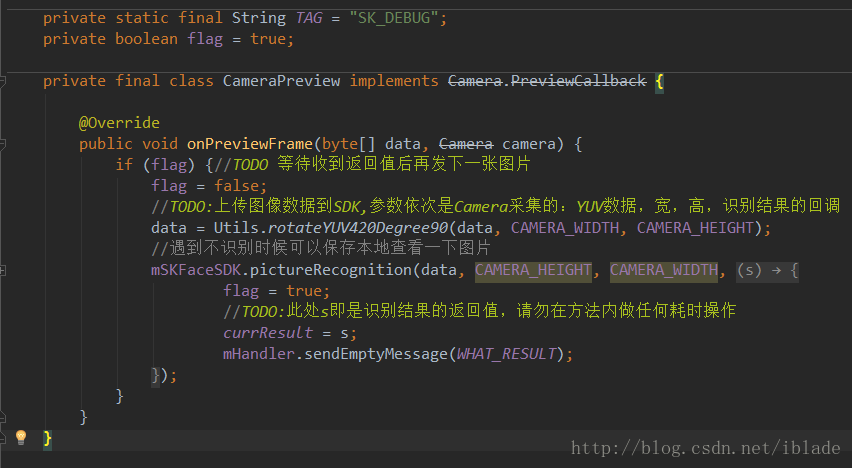Viewport: 852px width, 468px height.
Task: Click the "SK_DEBUG" string literal
Action: (x=394, y=18)
